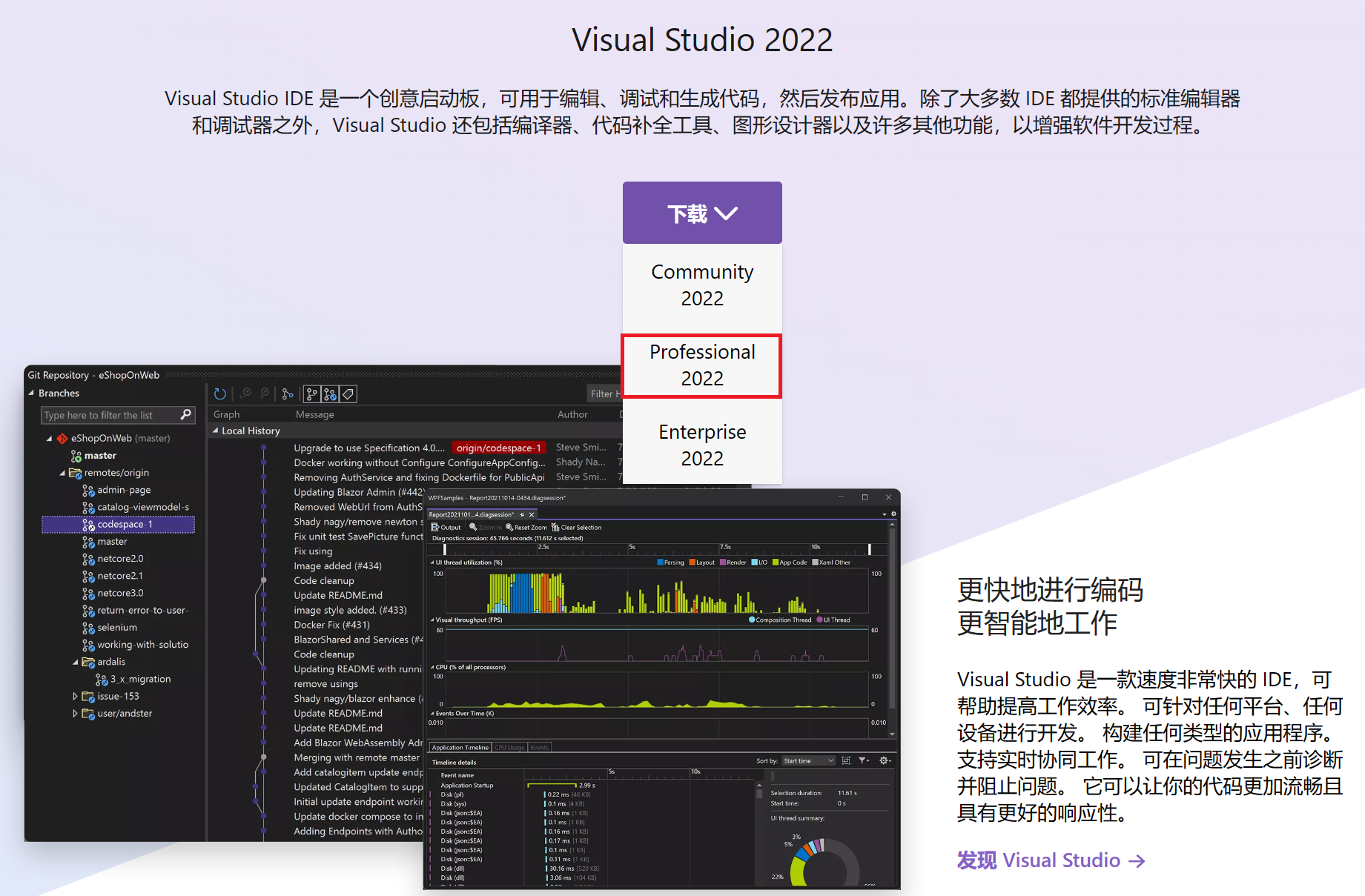Image resolution: width=1365 pixels, height=896 pixels.
Task: Click the Layout orange legend swatch
Action: click(x=692, y=563)
